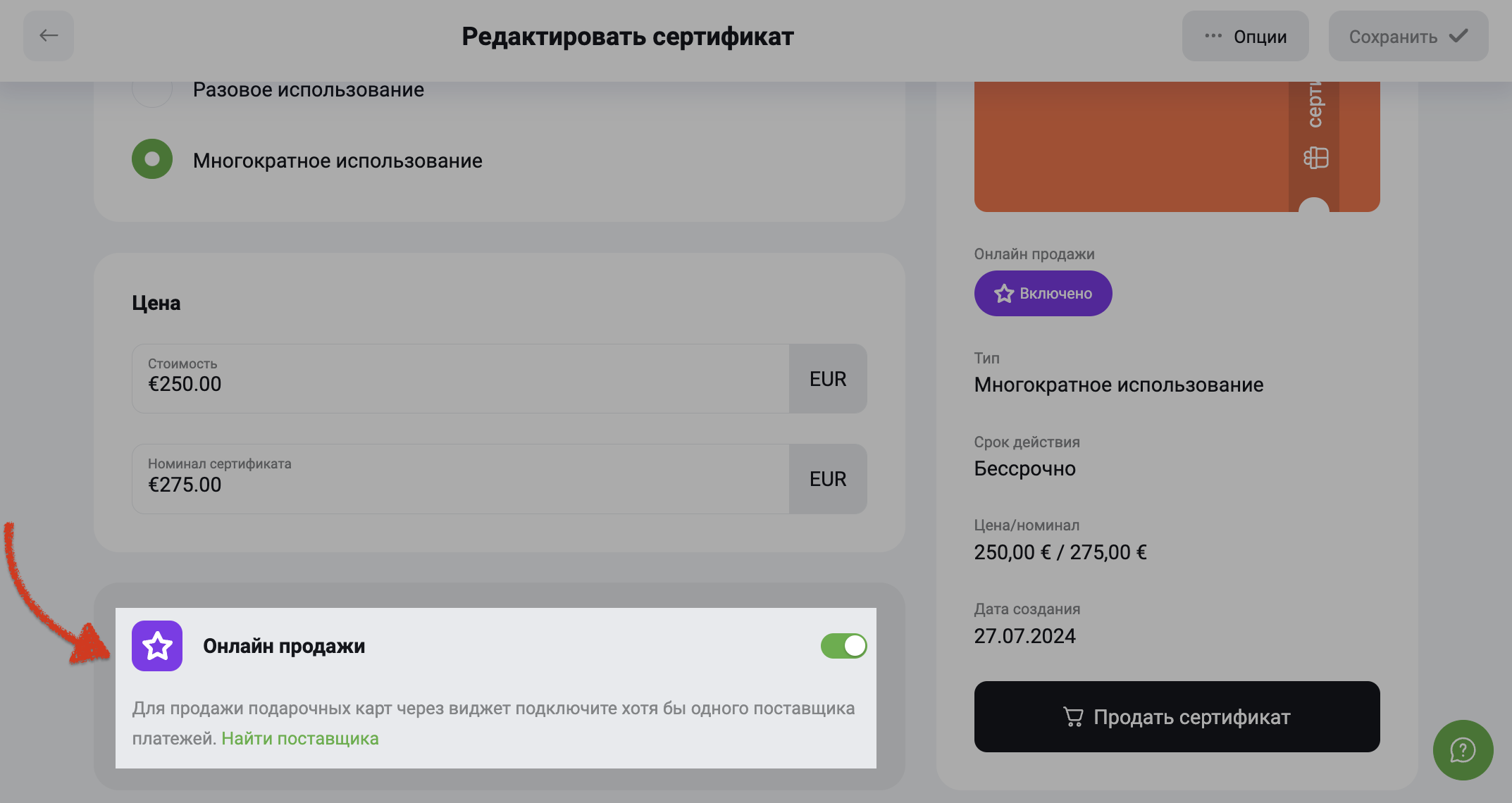Open the EUR currency selector for Стоимость
The image size is (1512, 803).
click(x=827, y=379)
